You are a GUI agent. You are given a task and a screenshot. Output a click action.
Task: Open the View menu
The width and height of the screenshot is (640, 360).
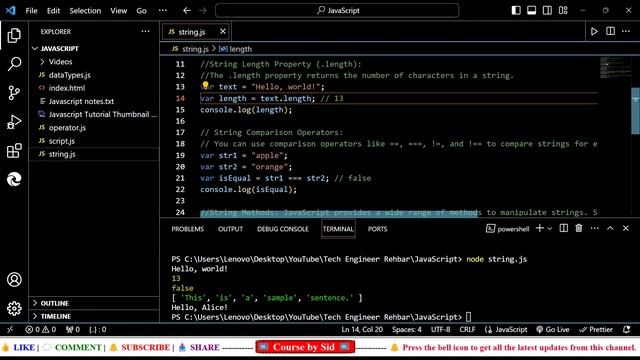pyautogui.click(x=118, y=11)
